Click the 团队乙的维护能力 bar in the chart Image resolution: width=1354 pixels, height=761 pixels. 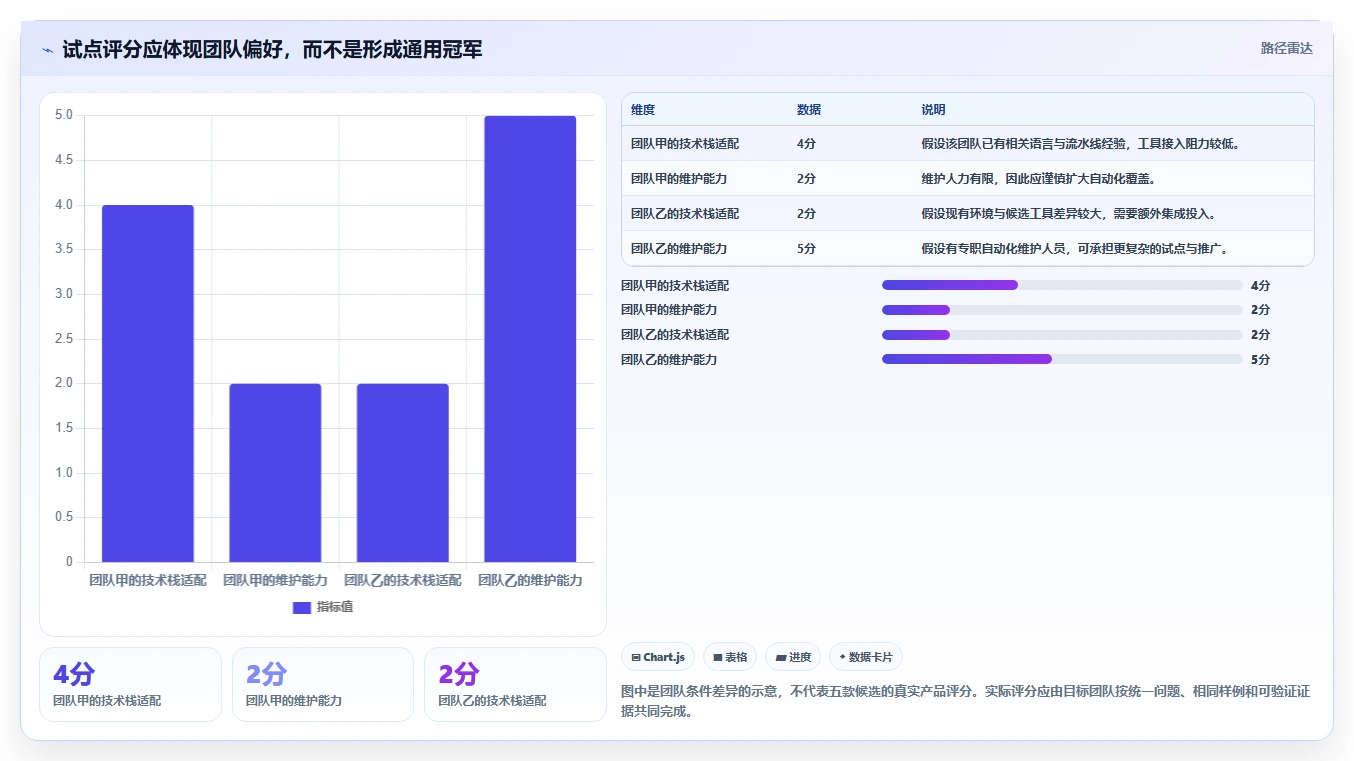[530, 339]
